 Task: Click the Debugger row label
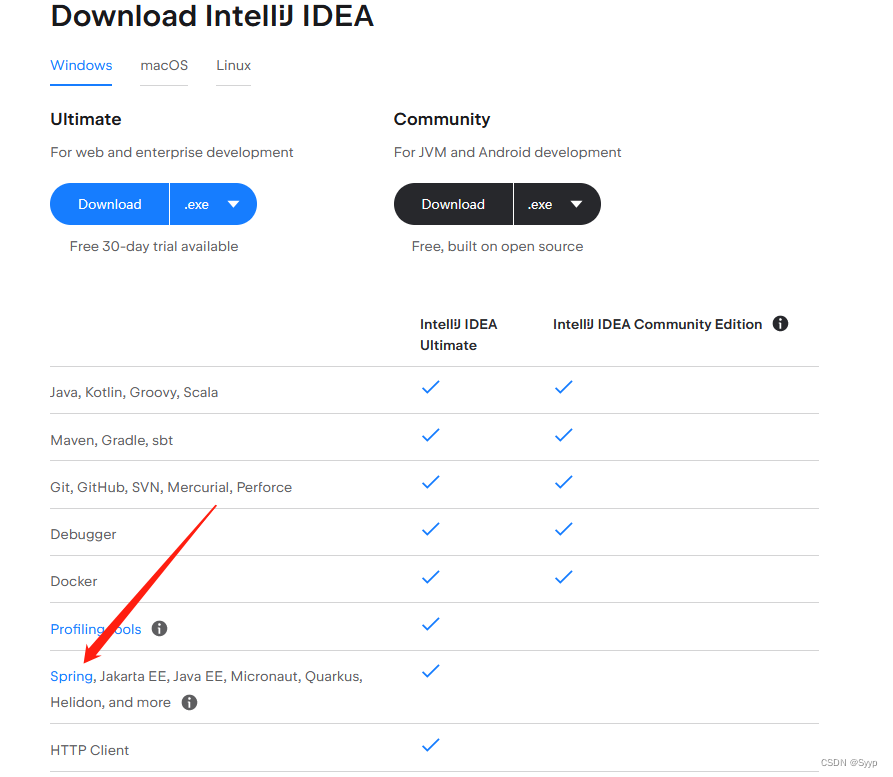tap(83, 534)
